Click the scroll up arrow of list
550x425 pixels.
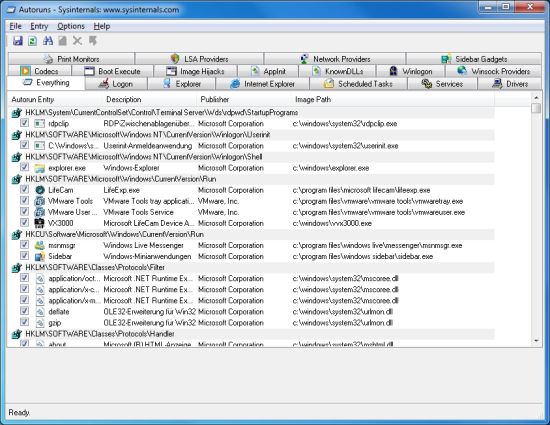click(x=536, y=97)
